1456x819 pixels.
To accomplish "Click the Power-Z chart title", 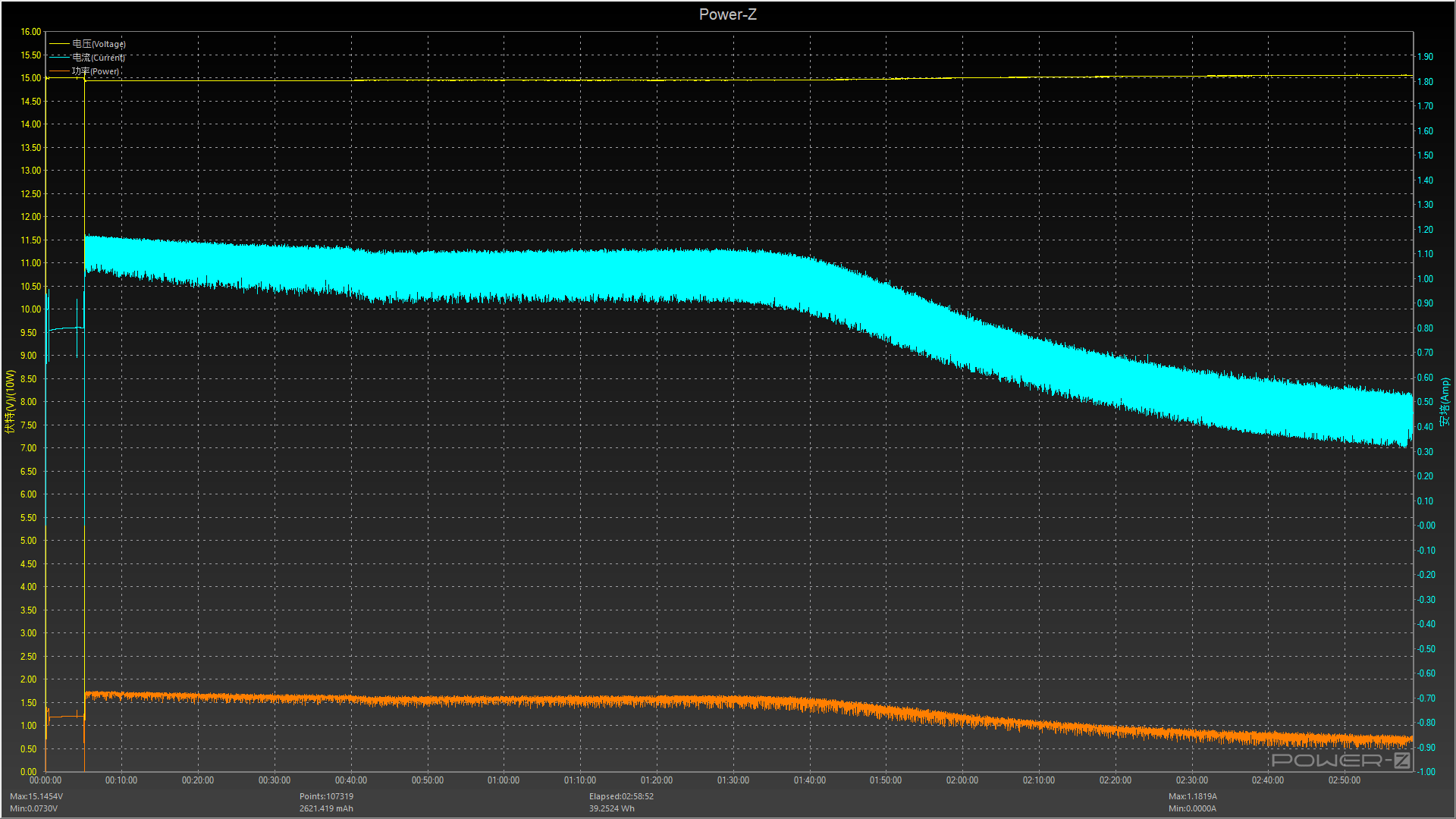I will point(727,14).
